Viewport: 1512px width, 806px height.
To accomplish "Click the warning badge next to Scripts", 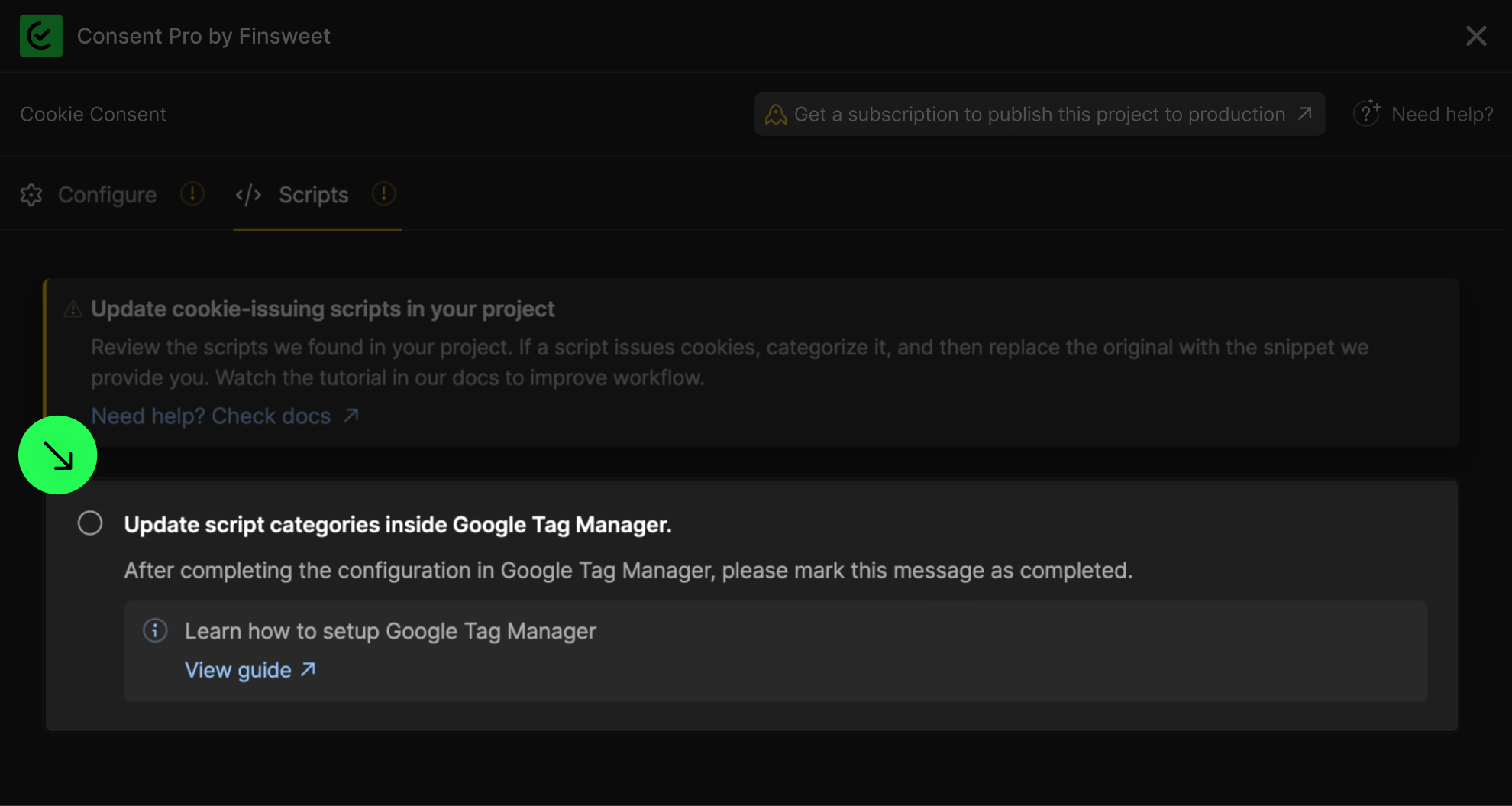I will click(383, 194).
